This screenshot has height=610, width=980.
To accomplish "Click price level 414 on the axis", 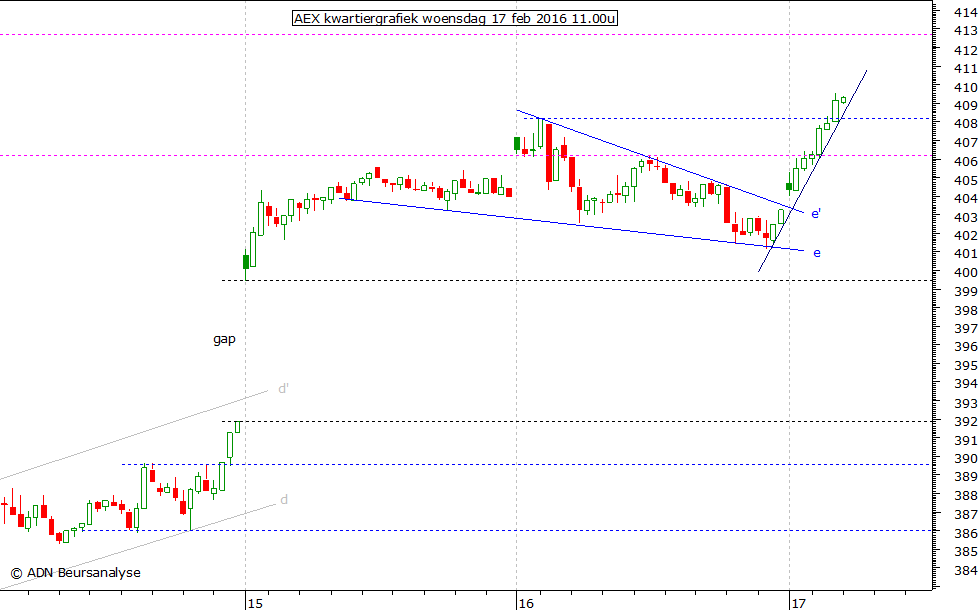I will point(966,12).
